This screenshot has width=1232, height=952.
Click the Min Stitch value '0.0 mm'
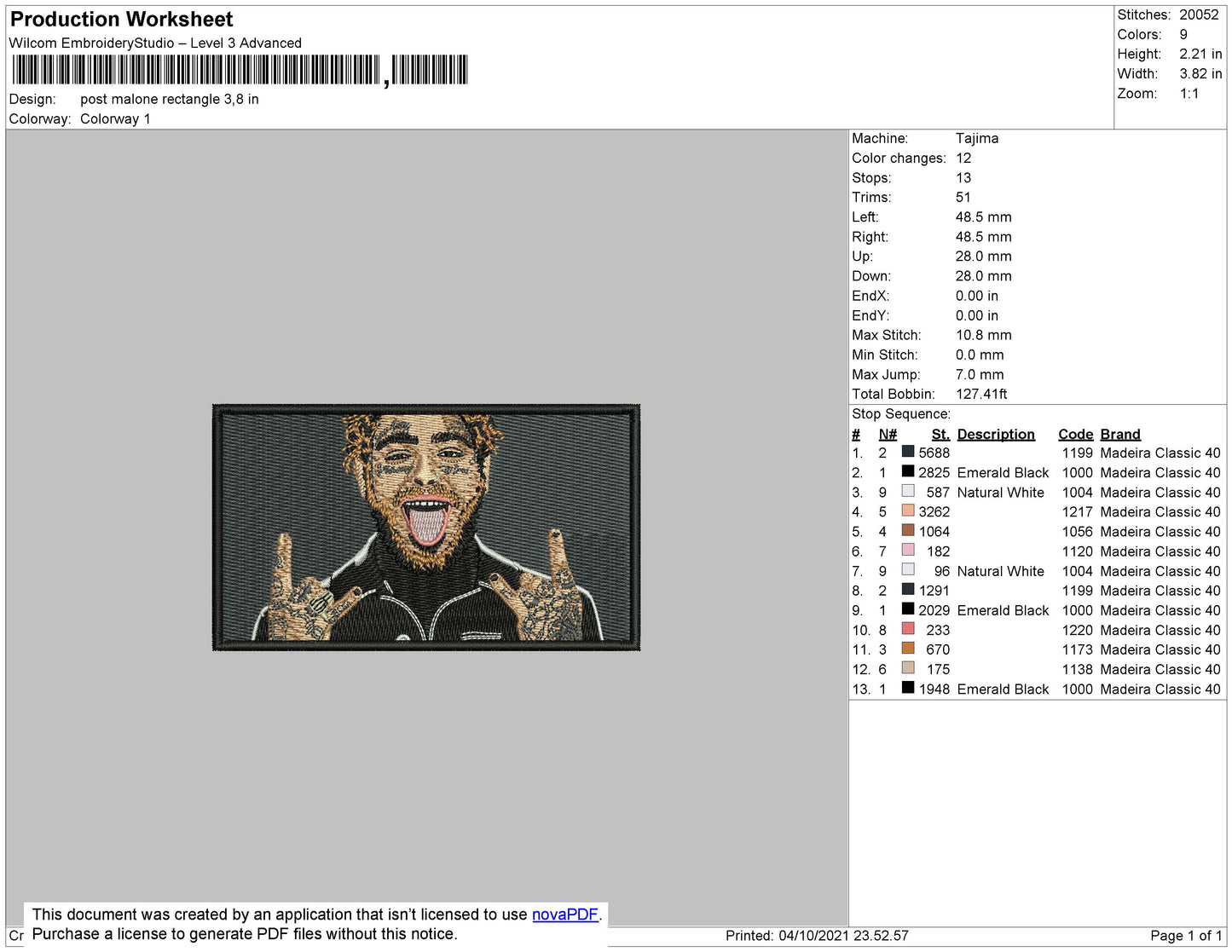tap(980, 355)
